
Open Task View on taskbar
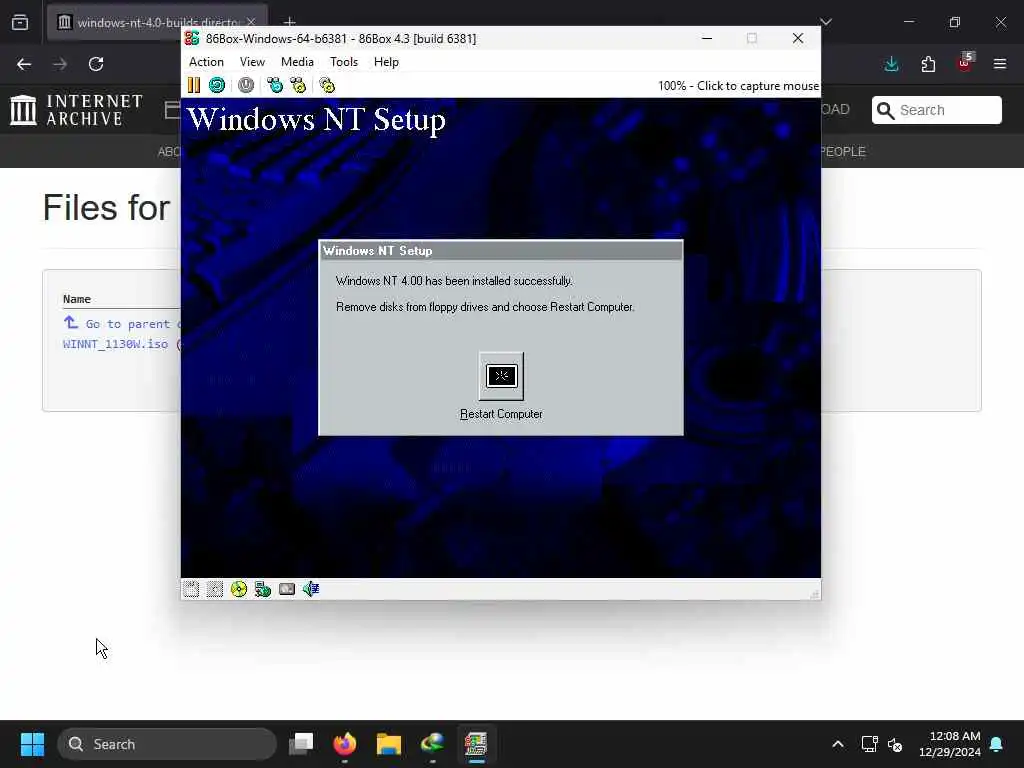[x=301, y=744]
